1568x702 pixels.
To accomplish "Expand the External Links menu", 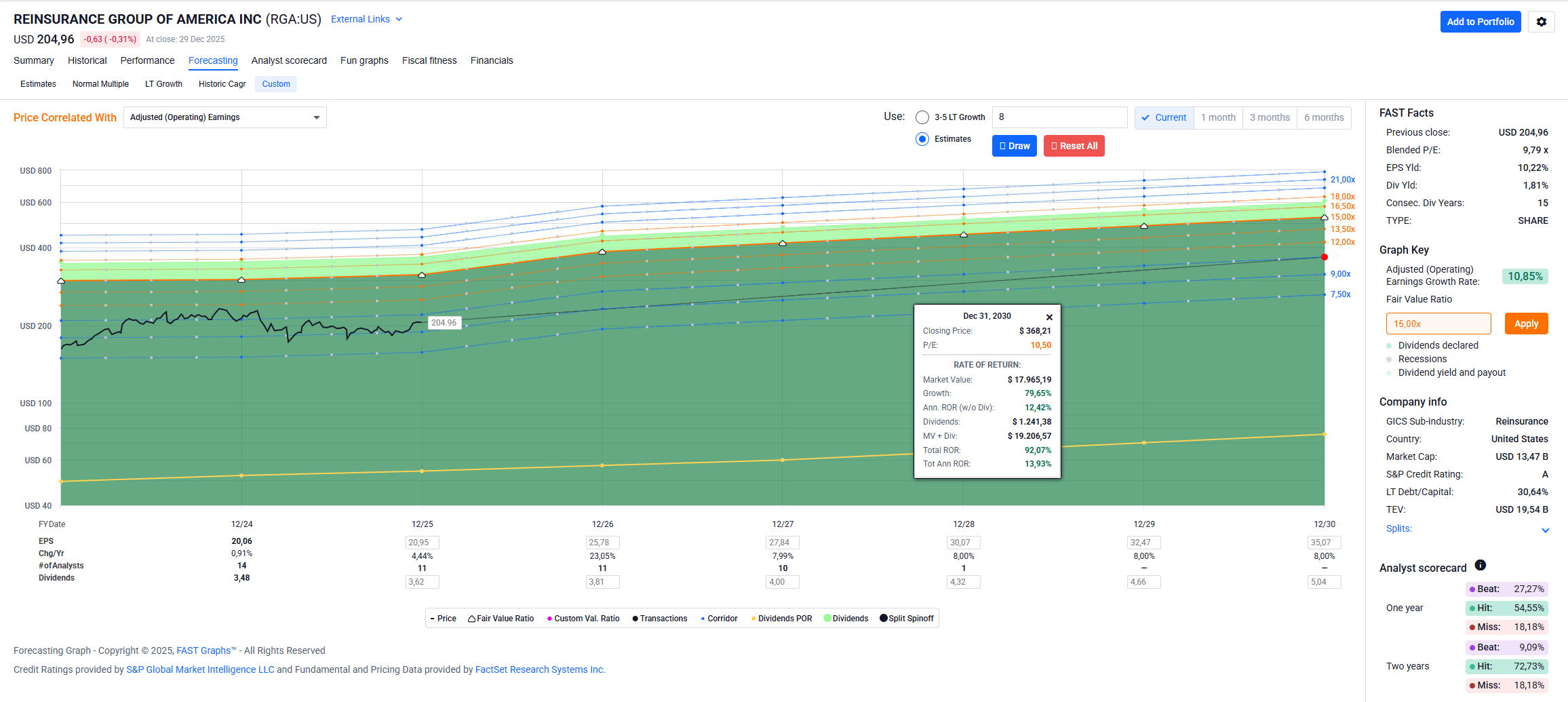I will click(x=366, y=19).
